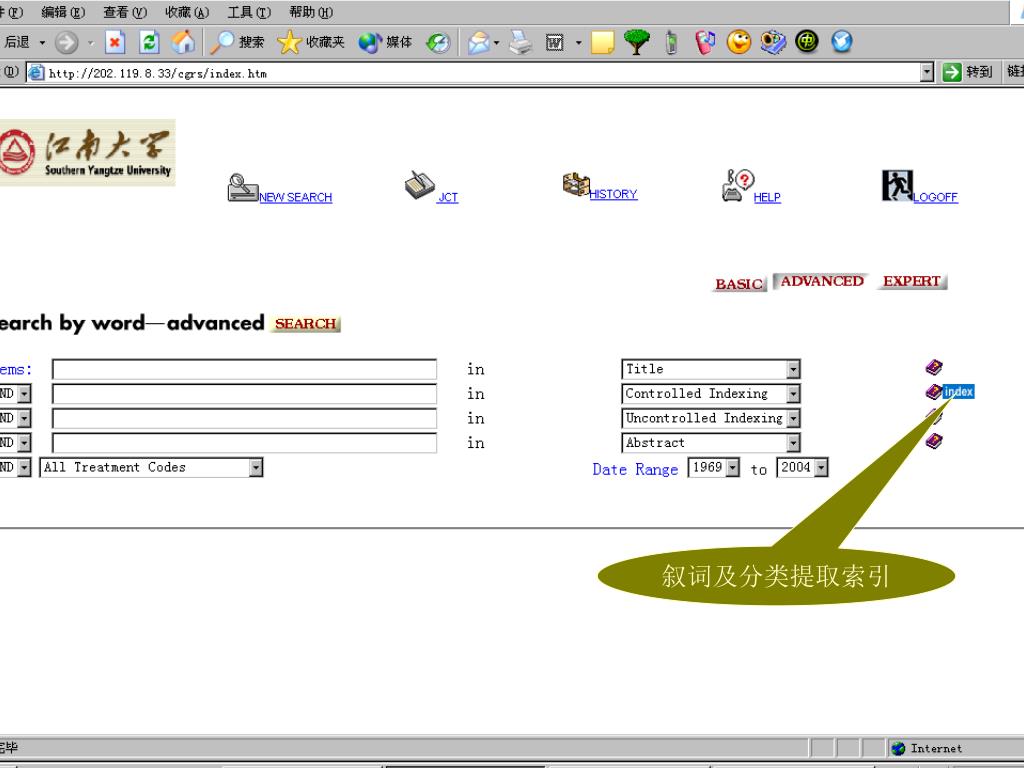The height and width of the screenshot is (768, 1024).
Task: Open the Help (帮助) menu
Action: pos(311,12)
